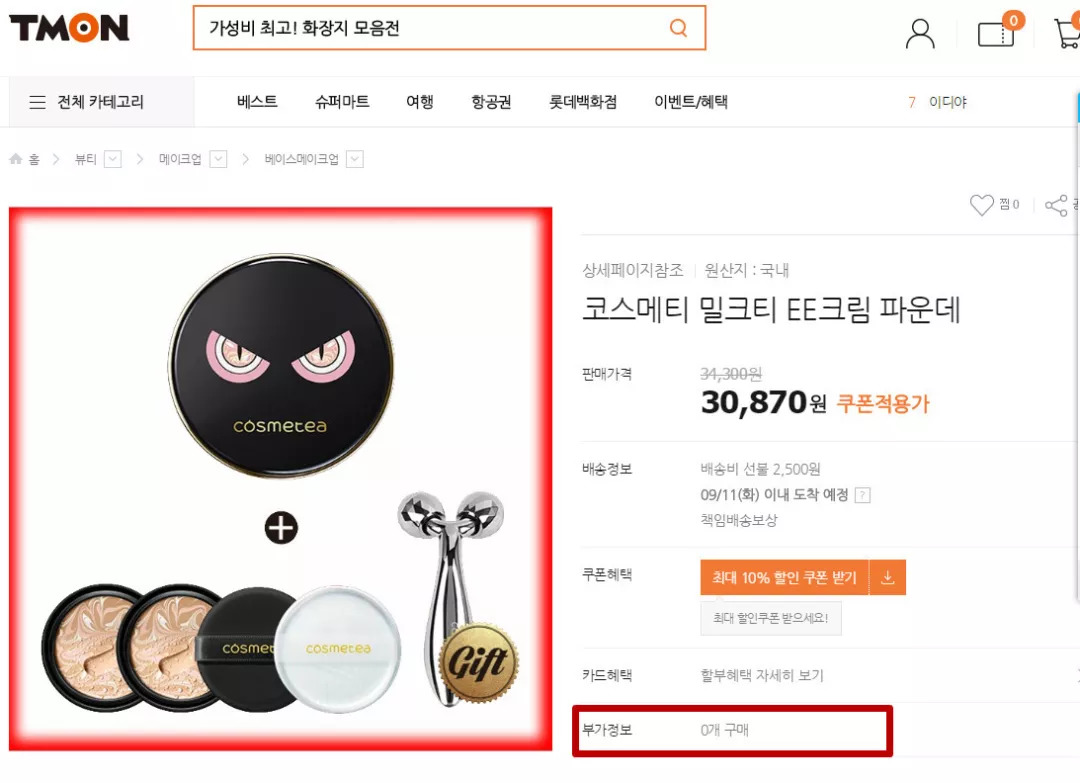
Task: Expand the 베이스메이크업 breadcrumb dropdown
Action: [x=355, y=158]
